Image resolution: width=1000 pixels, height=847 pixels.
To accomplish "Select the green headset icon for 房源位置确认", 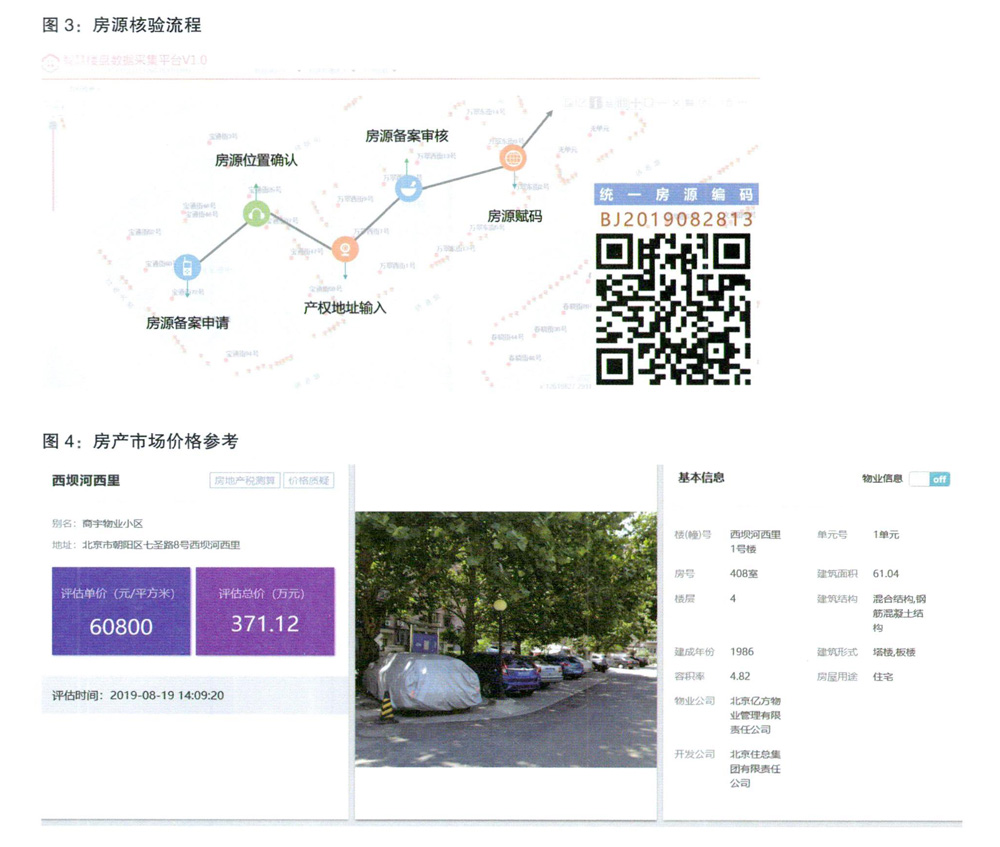I will point(256,214).
